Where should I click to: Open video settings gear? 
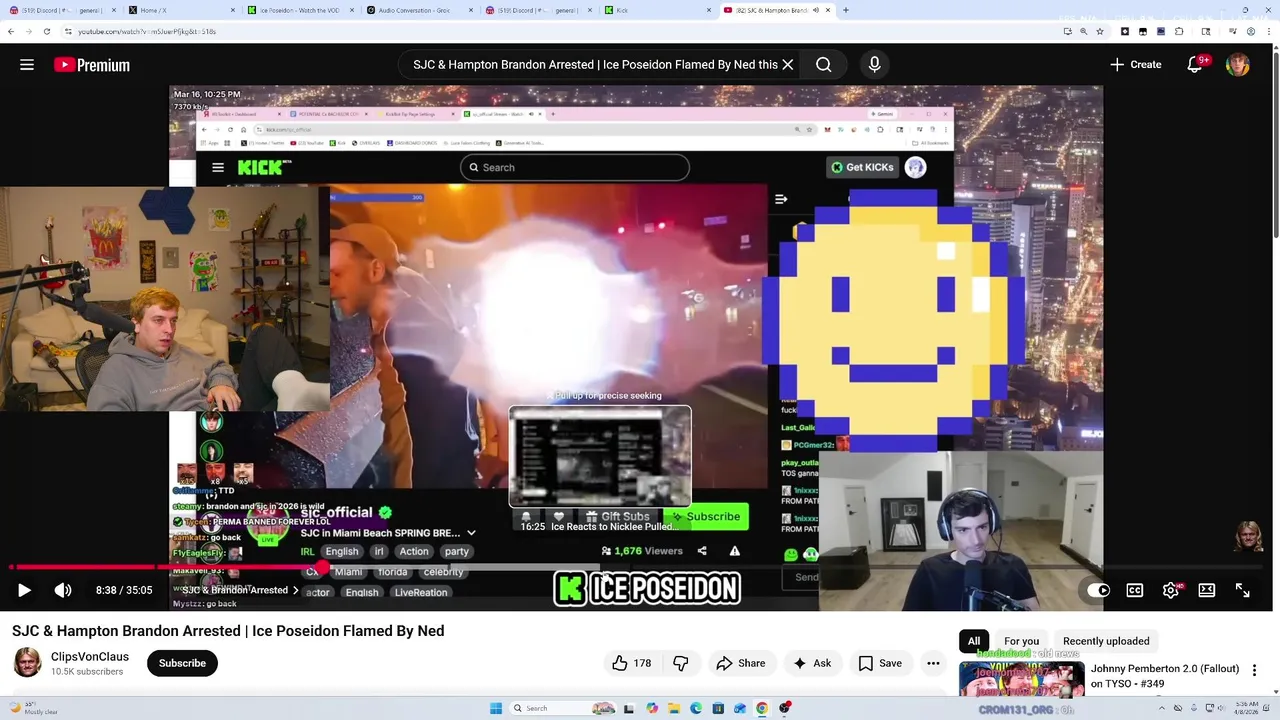click(x=1171, y=590)
